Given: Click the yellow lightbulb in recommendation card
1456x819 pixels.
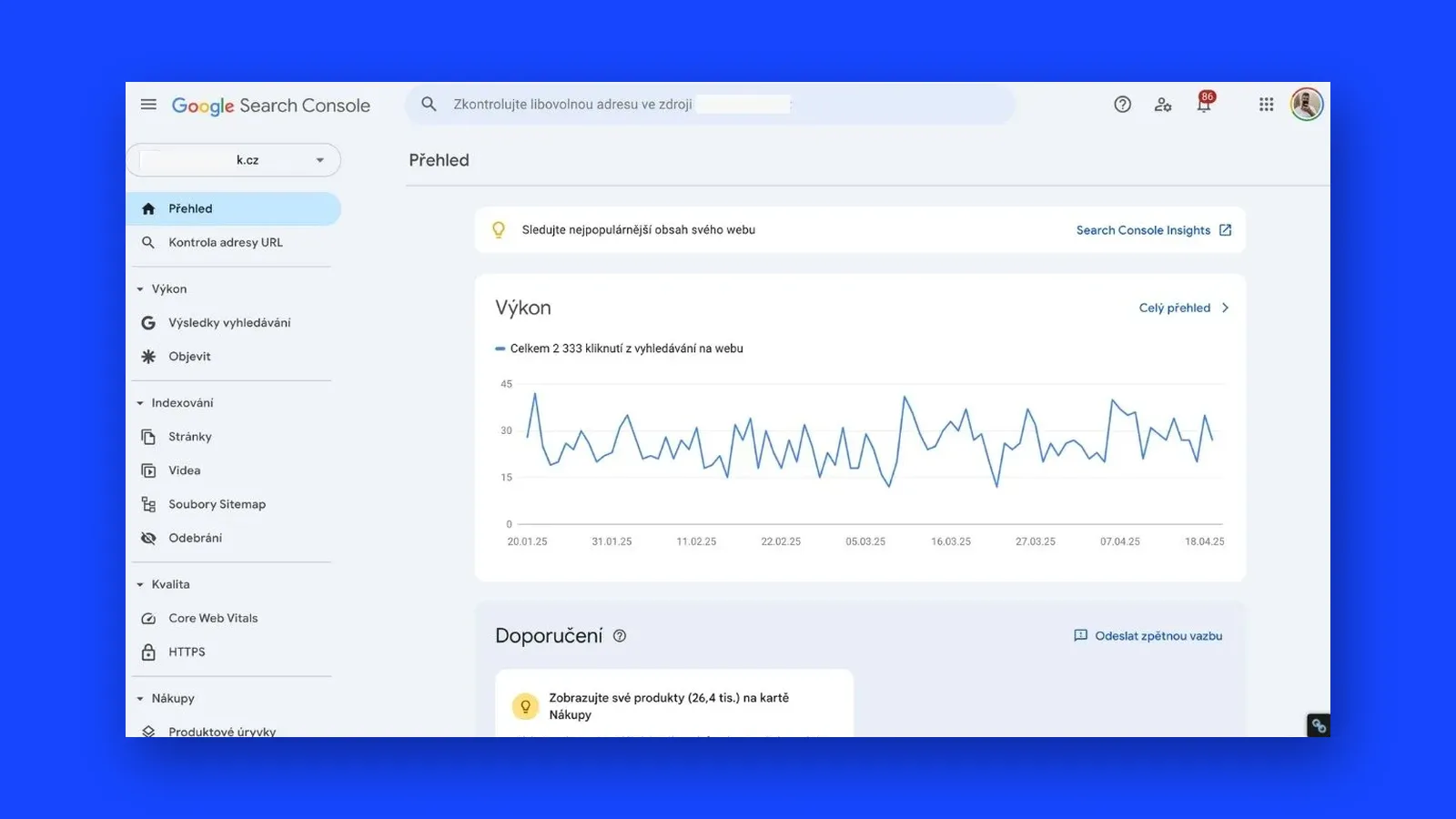Looking at the screenshot, I should point(525,706).
